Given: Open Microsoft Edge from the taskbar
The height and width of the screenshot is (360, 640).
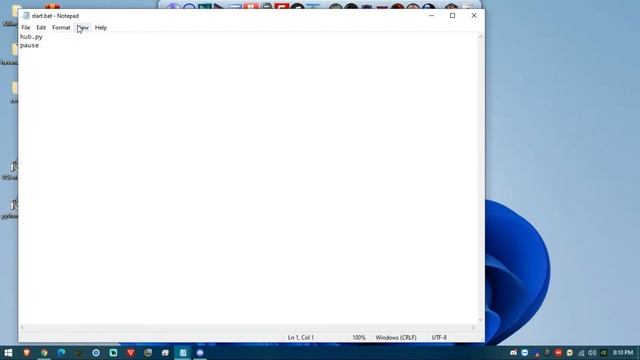Looking at the screenshot, I should [61, 353].
